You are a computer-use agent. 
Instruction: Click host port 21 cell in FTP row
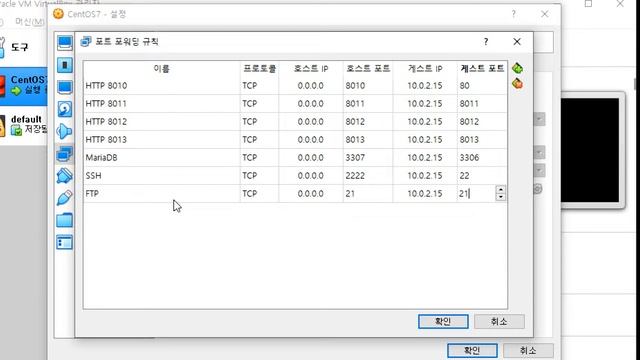click(368, 193)
